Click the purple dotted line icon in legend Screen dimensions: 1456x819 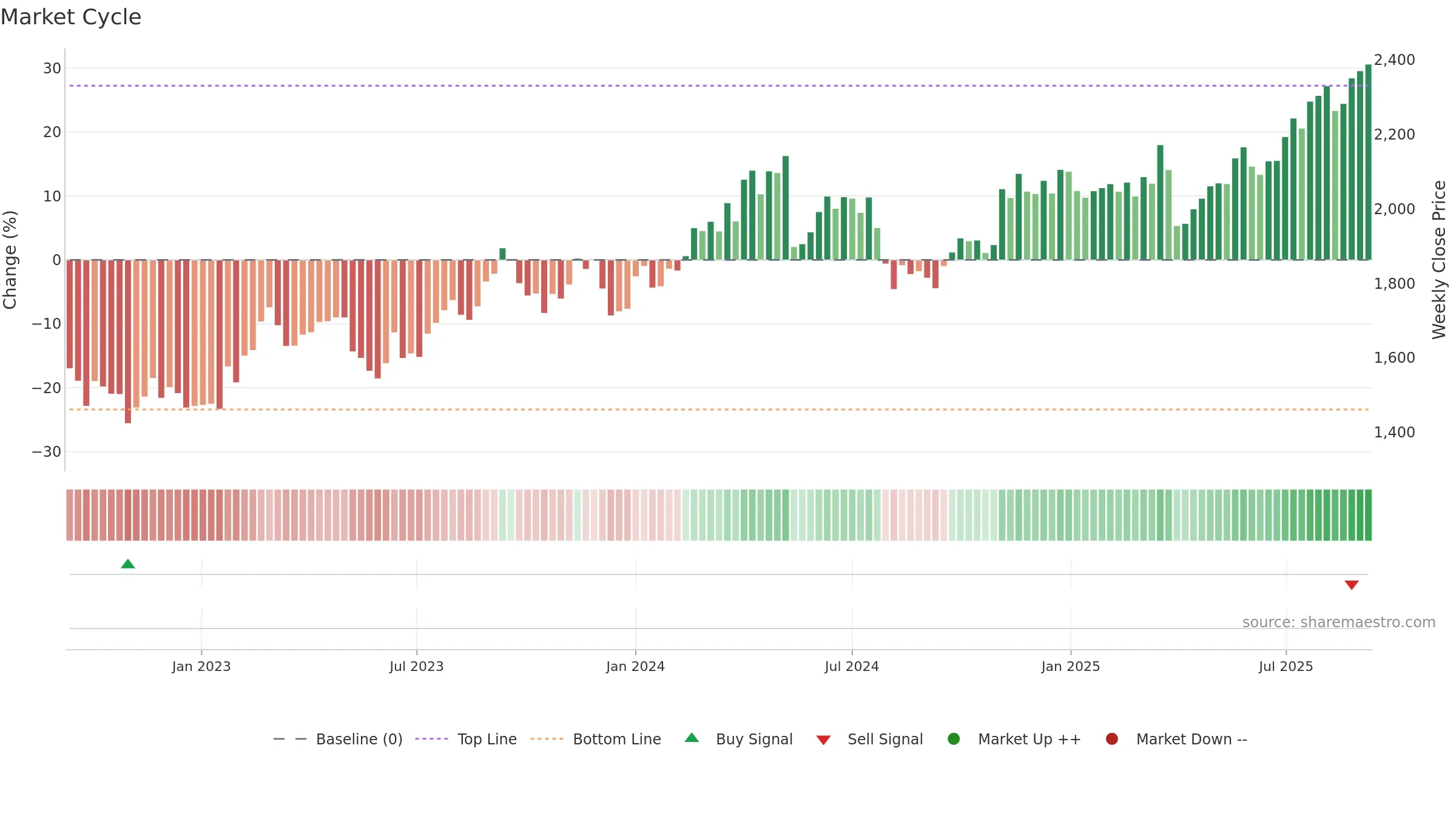click(x=431, y=739)
